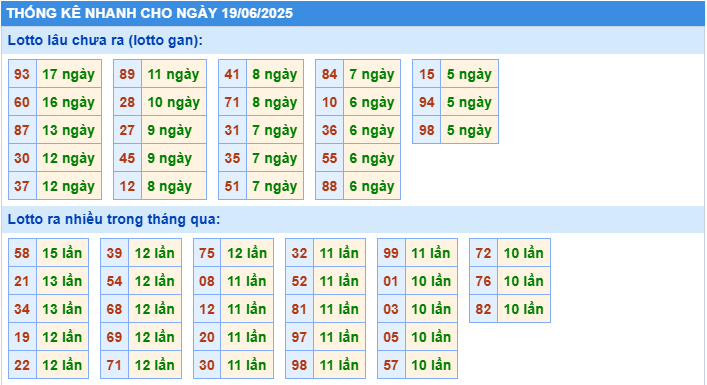The height and width of the screenshot is (385, 707).
Task: Click frequent number 54
Action: (x=115, y=281)
